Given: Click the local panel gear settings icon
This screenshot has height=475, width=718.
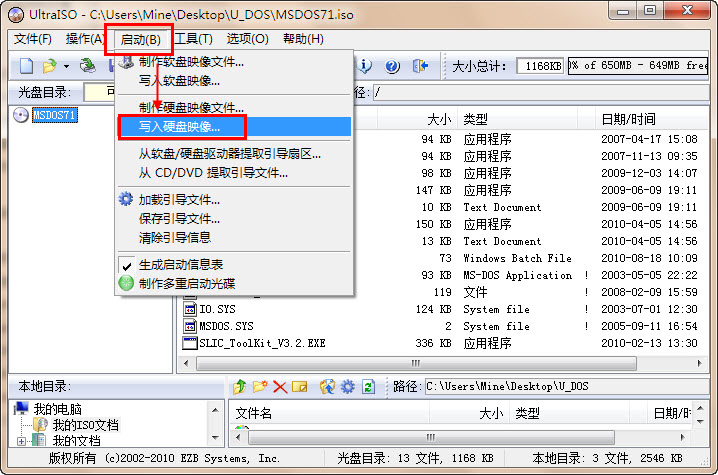Looking at the screenshot, I should click(x=348, y=387).
